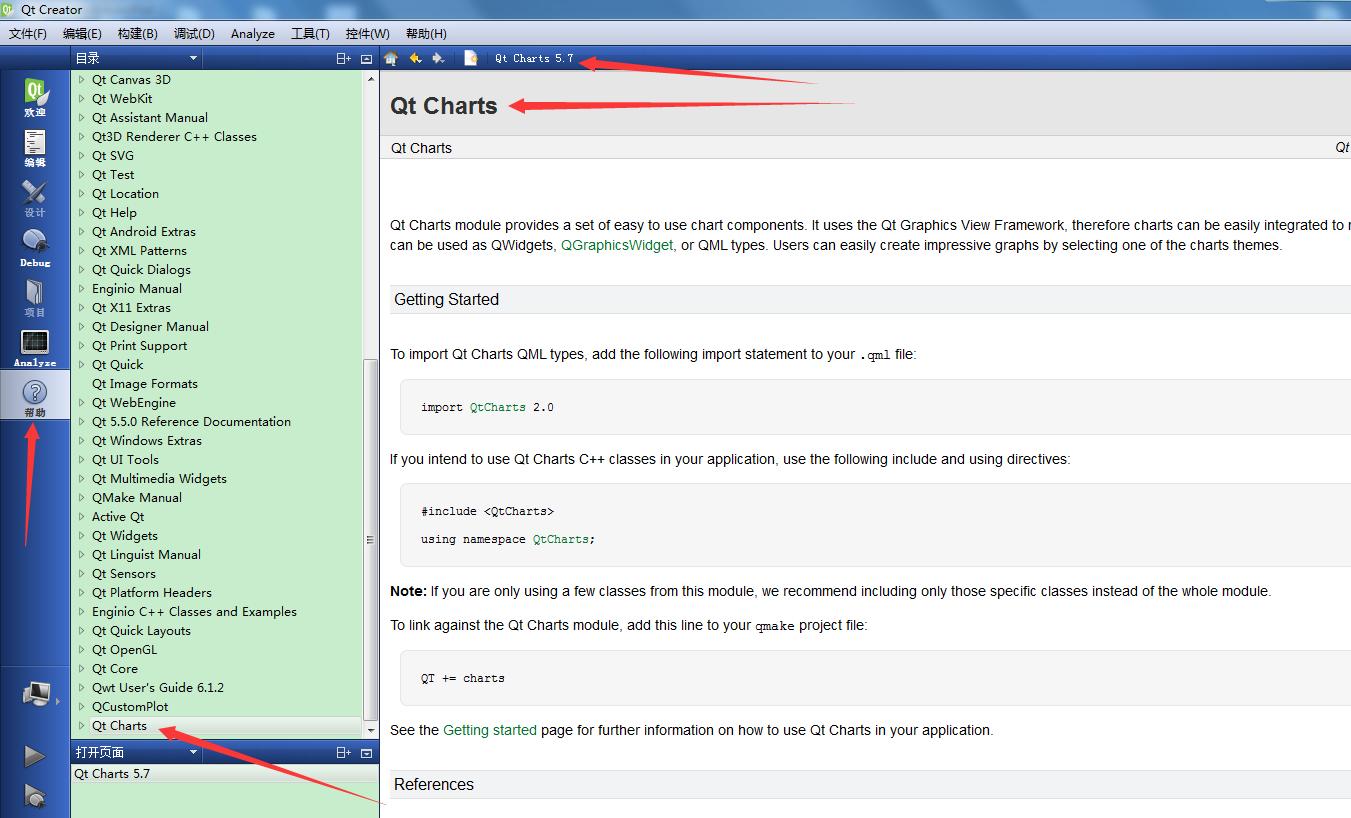The width and height of the screenshot is (1351, 818).
Task: Expand the Qt Canvas 3D tree node
Action: (x=82, y=80)
